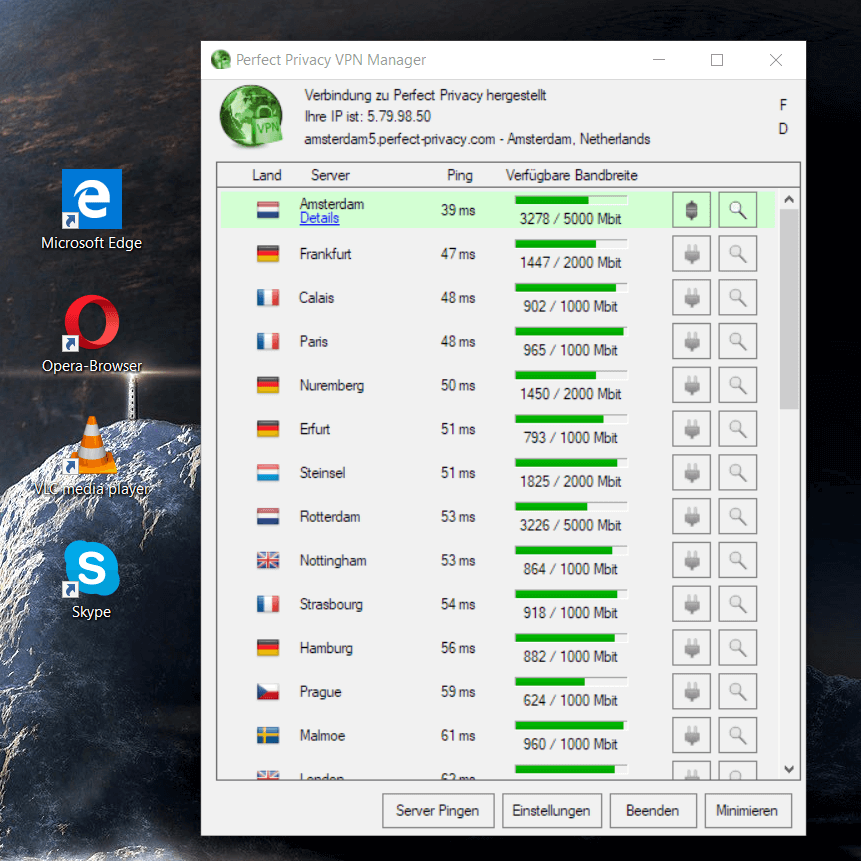Click the Amsterdam bandwidth progress bar
861x861 pixels.
click(x=571, y=200)
